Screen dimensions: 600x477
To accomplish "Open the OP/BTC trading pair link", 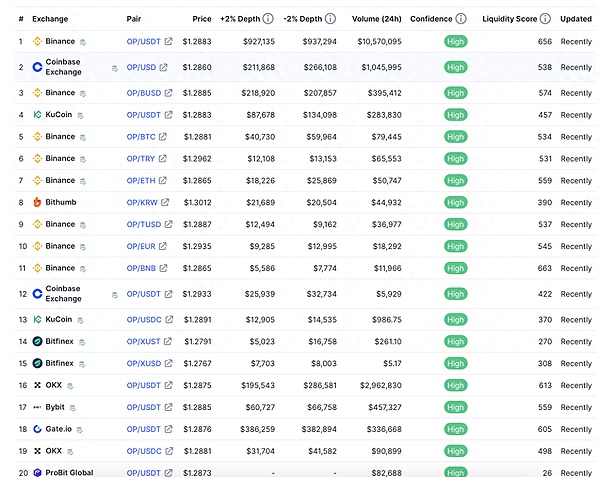I will (142, 137).
